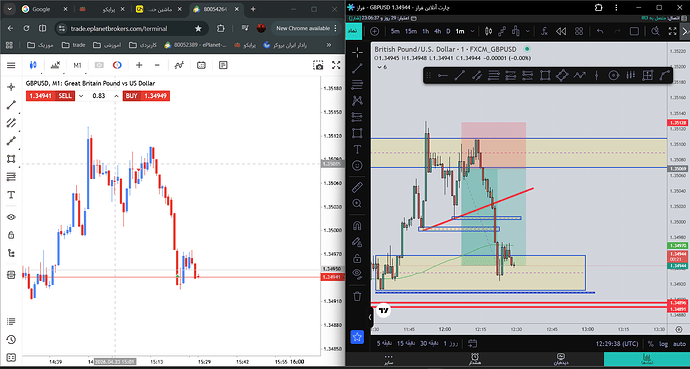Take a chart screenshot with the camera icon

click(318, 65)
